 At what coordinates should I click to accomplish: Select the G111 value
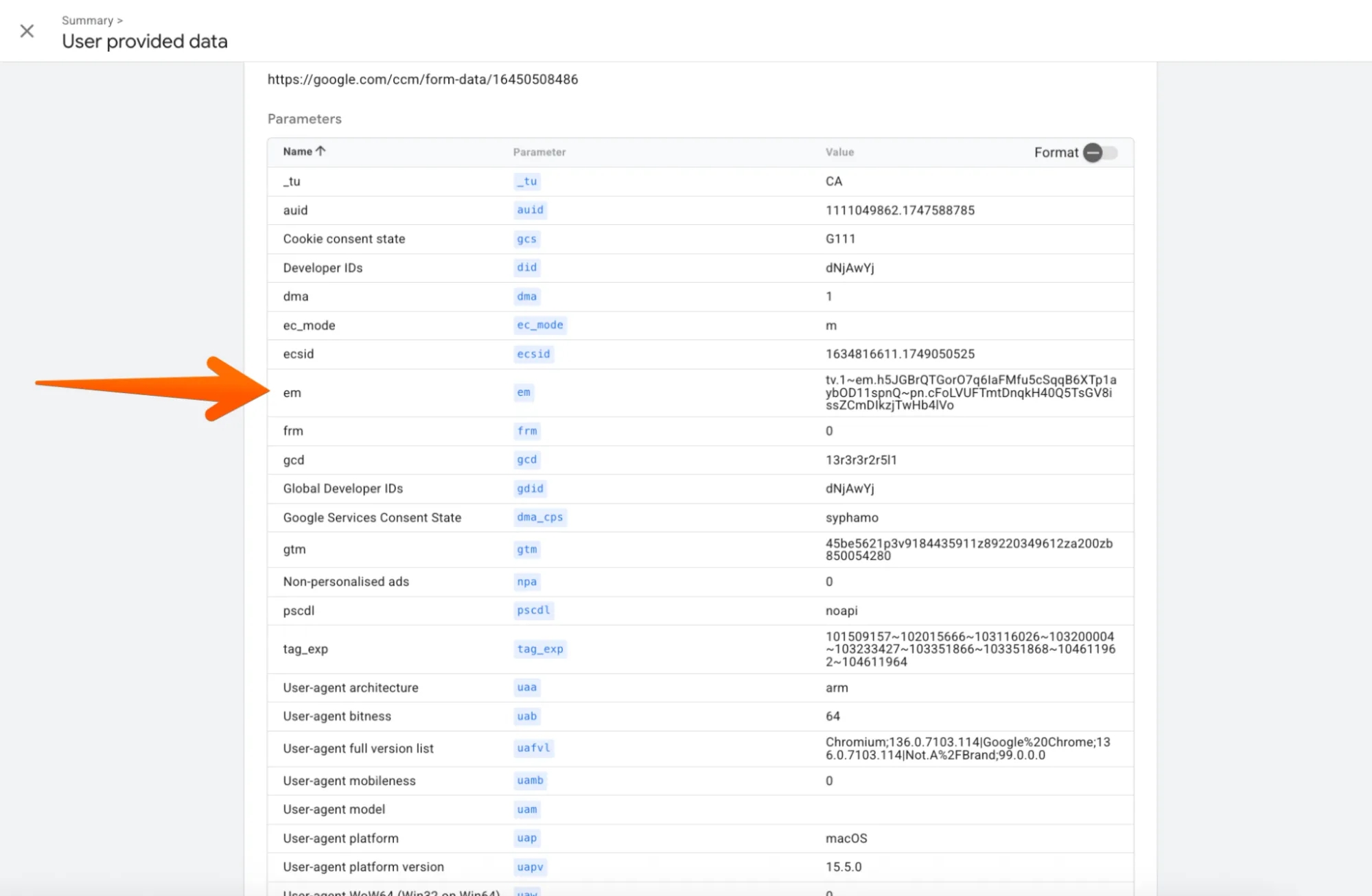tap(840, 239)
